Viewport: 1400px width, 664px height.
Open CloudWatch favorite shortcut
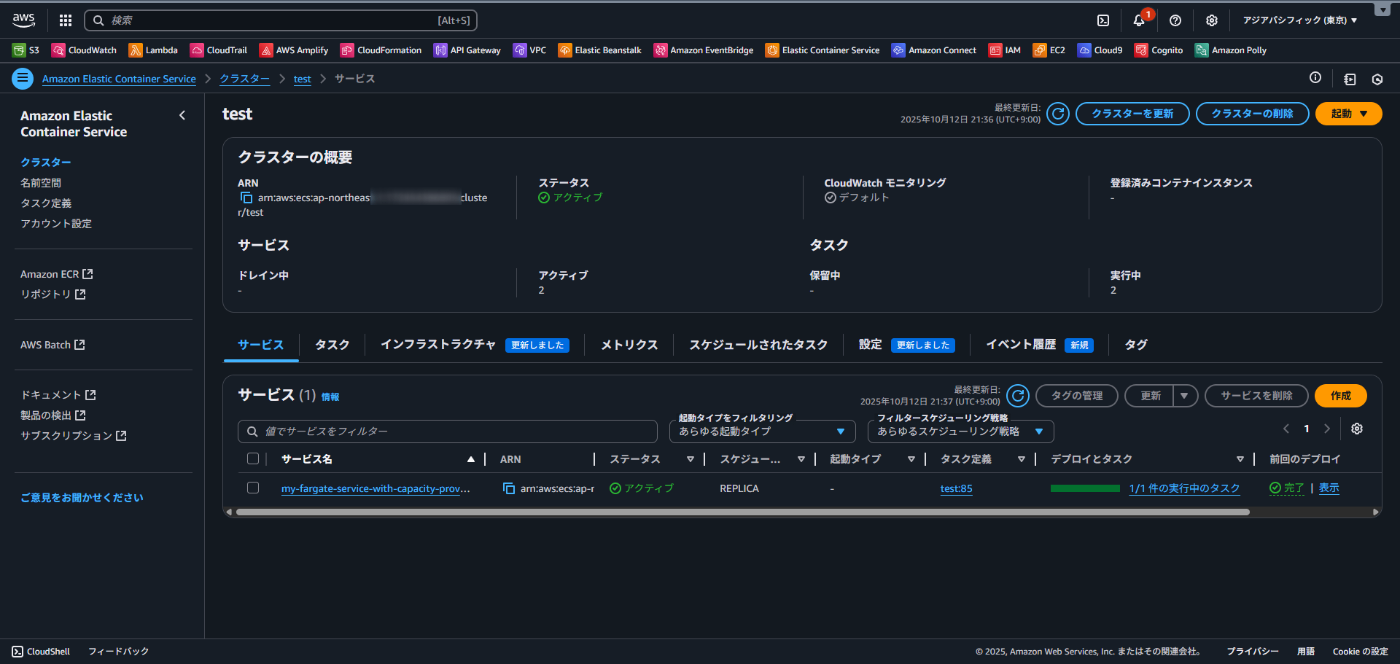pos(84,50)
